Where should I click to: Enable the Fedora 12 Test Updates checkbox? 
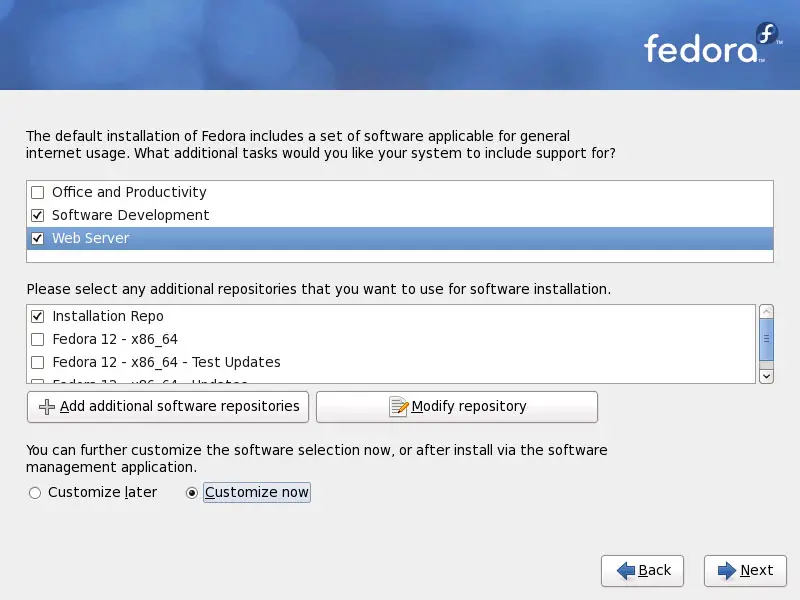[x=37, y=362]
